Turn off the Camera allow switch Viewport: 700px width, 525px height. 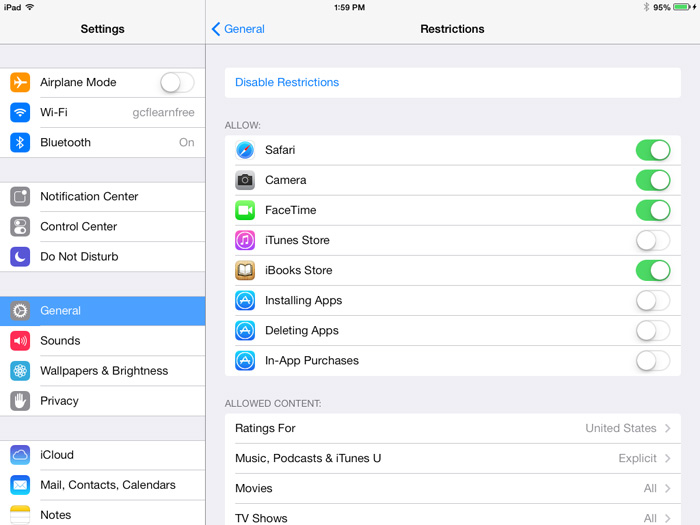(x=653, y=180)
